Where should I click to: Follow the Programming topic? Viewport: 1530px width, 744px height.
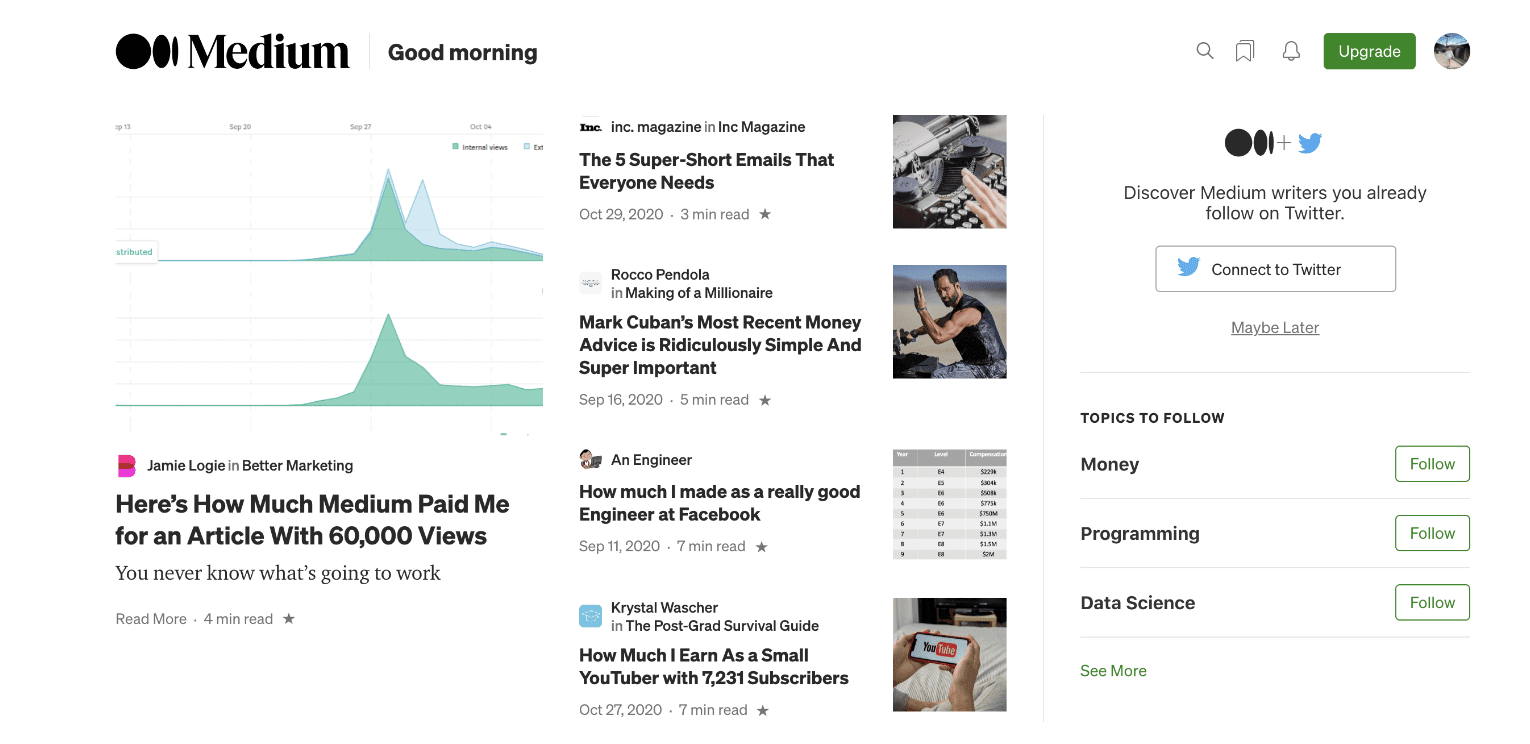pyautogui.click(x=1432, y=533)
